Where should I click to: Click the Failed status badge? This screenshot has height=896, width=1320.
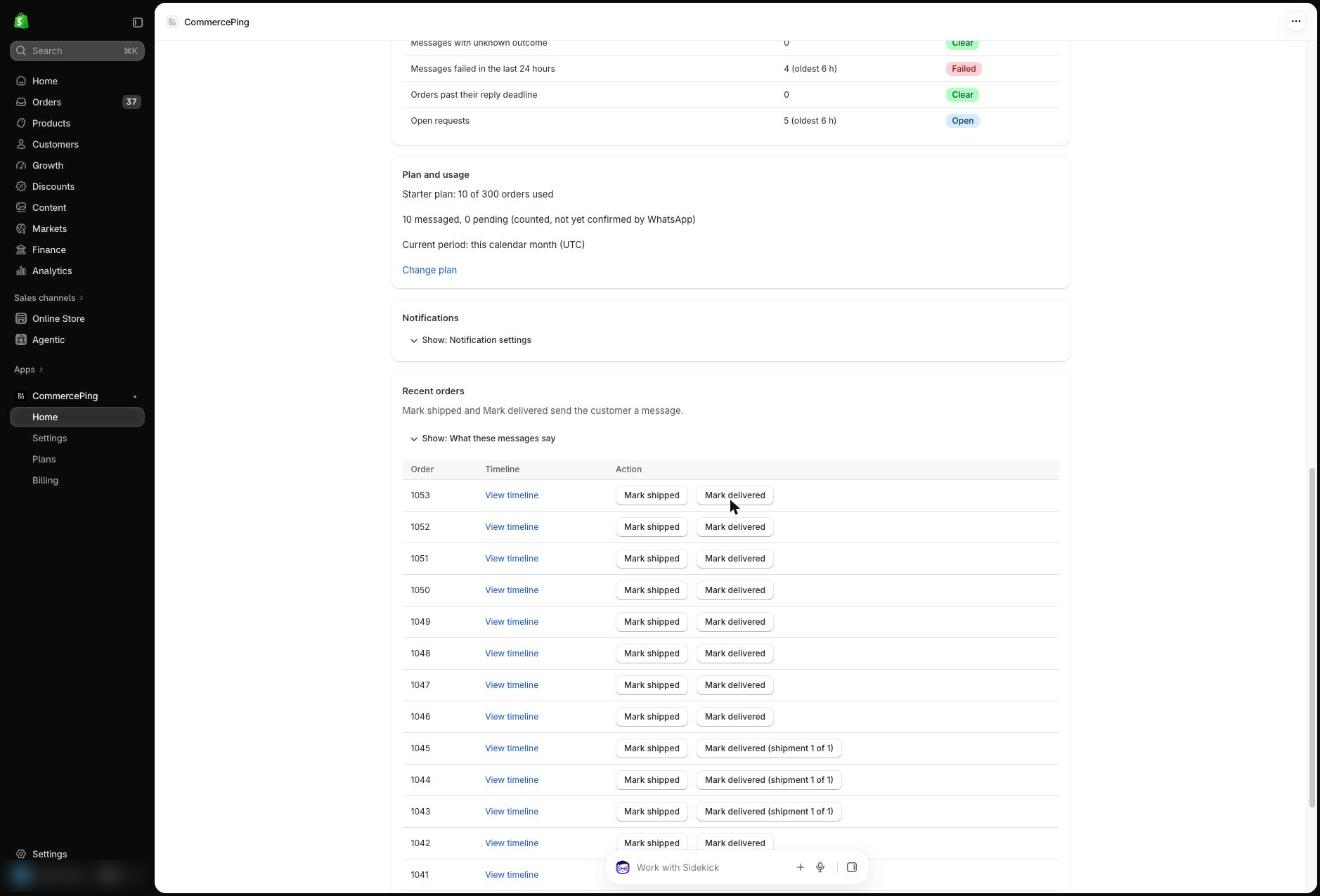(964, 69)
